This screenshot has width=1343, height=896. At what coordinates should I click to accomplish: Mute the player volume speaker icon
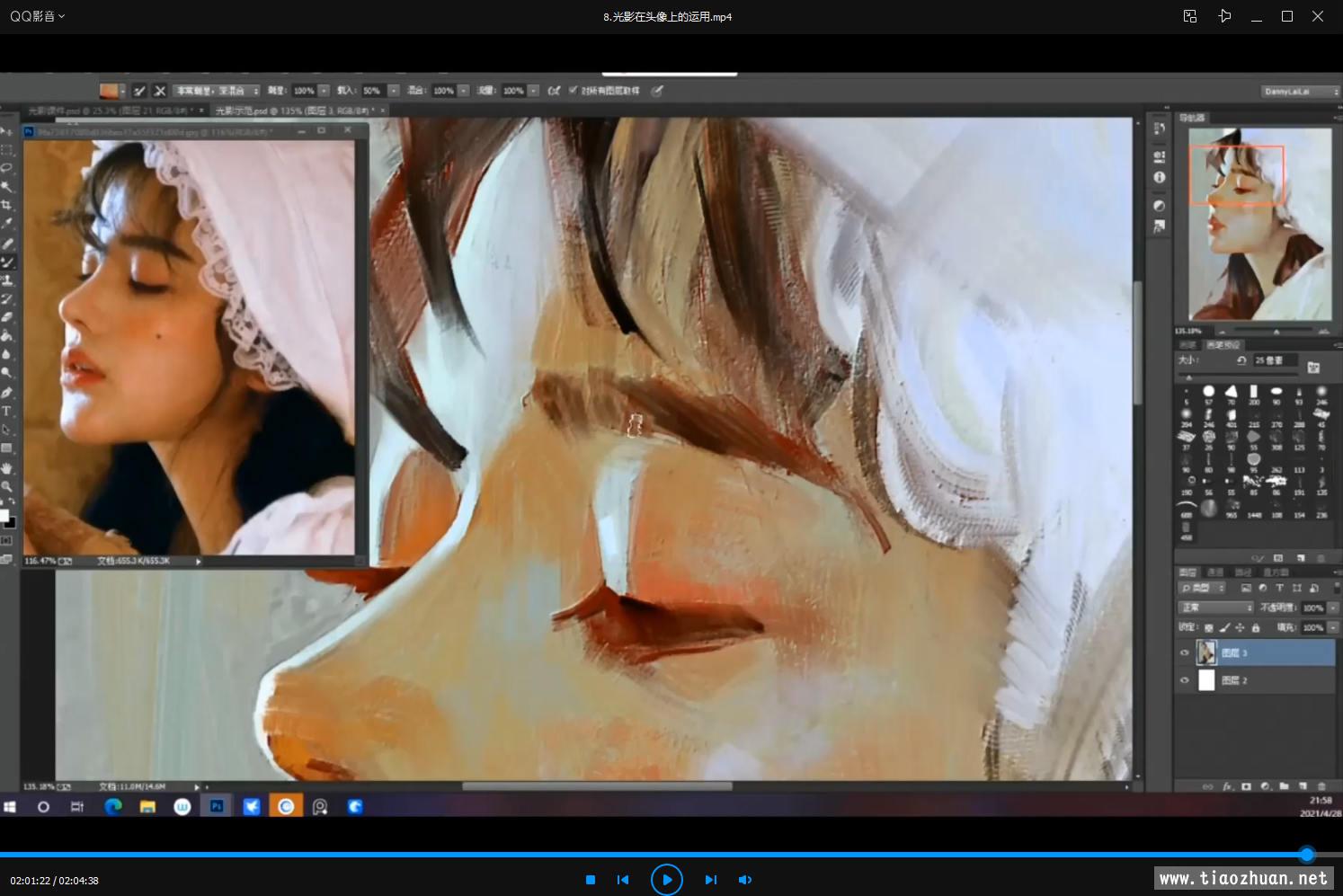click(x=744, y=880)
